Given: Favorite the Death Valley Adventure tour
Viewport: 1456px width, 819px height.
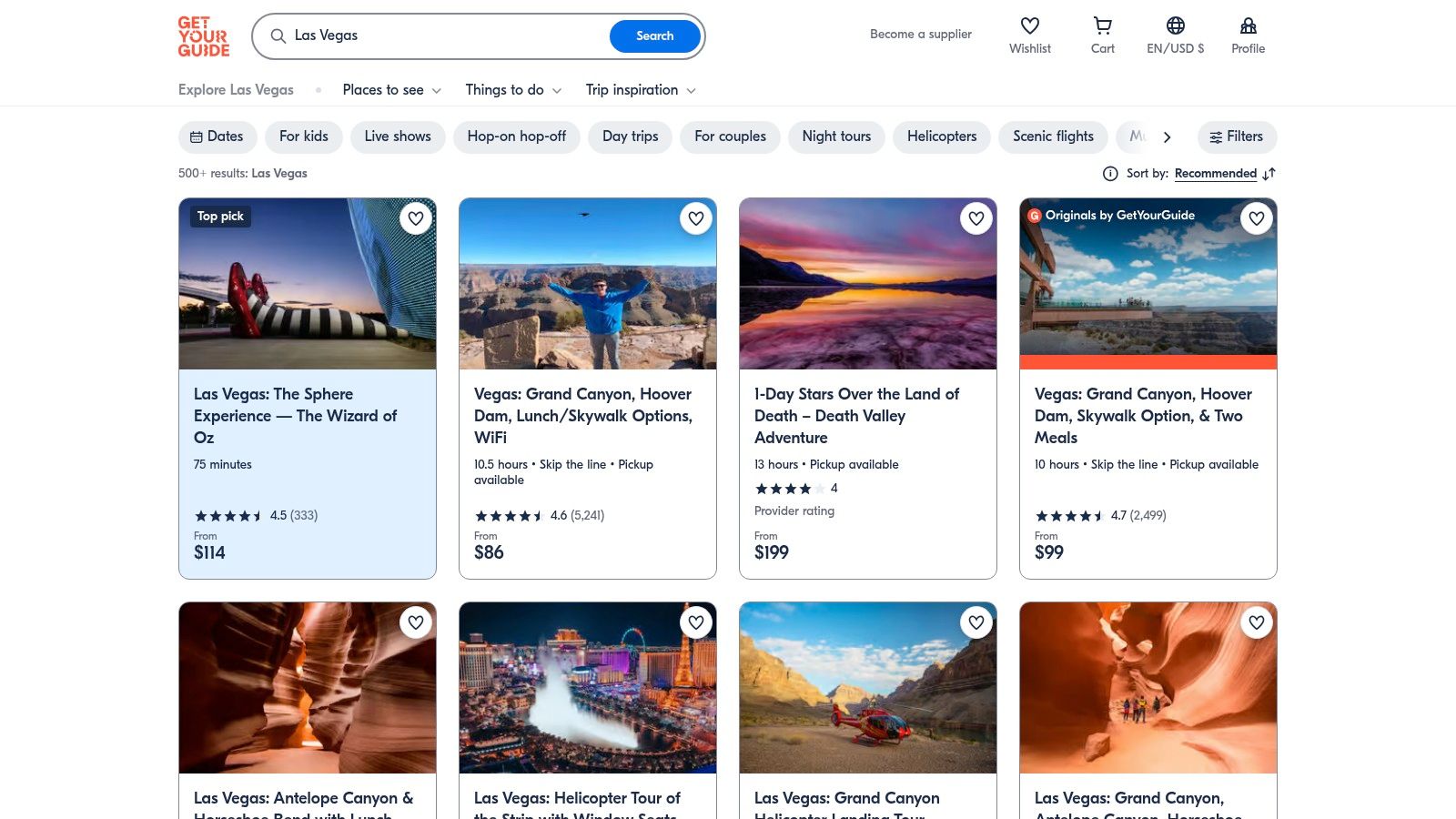Looking at the screenshot, I should click(976, 218).
